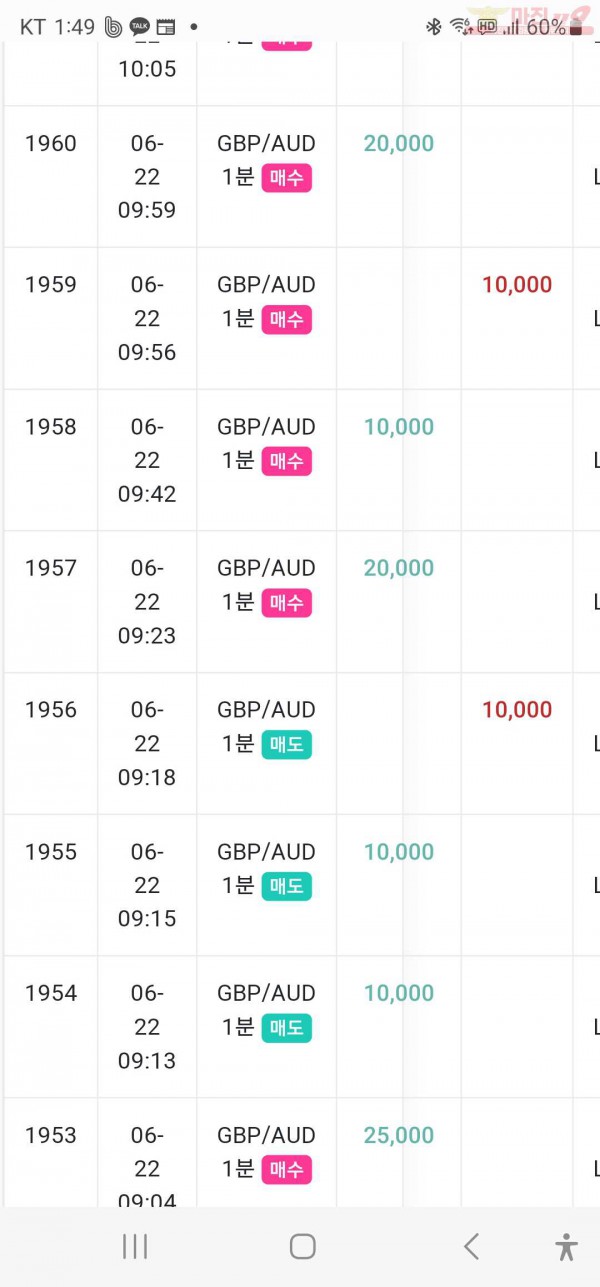Tap the calendar notification icon in status bar
Viewport: 600px width, 1287px height.
coord(166,27)
